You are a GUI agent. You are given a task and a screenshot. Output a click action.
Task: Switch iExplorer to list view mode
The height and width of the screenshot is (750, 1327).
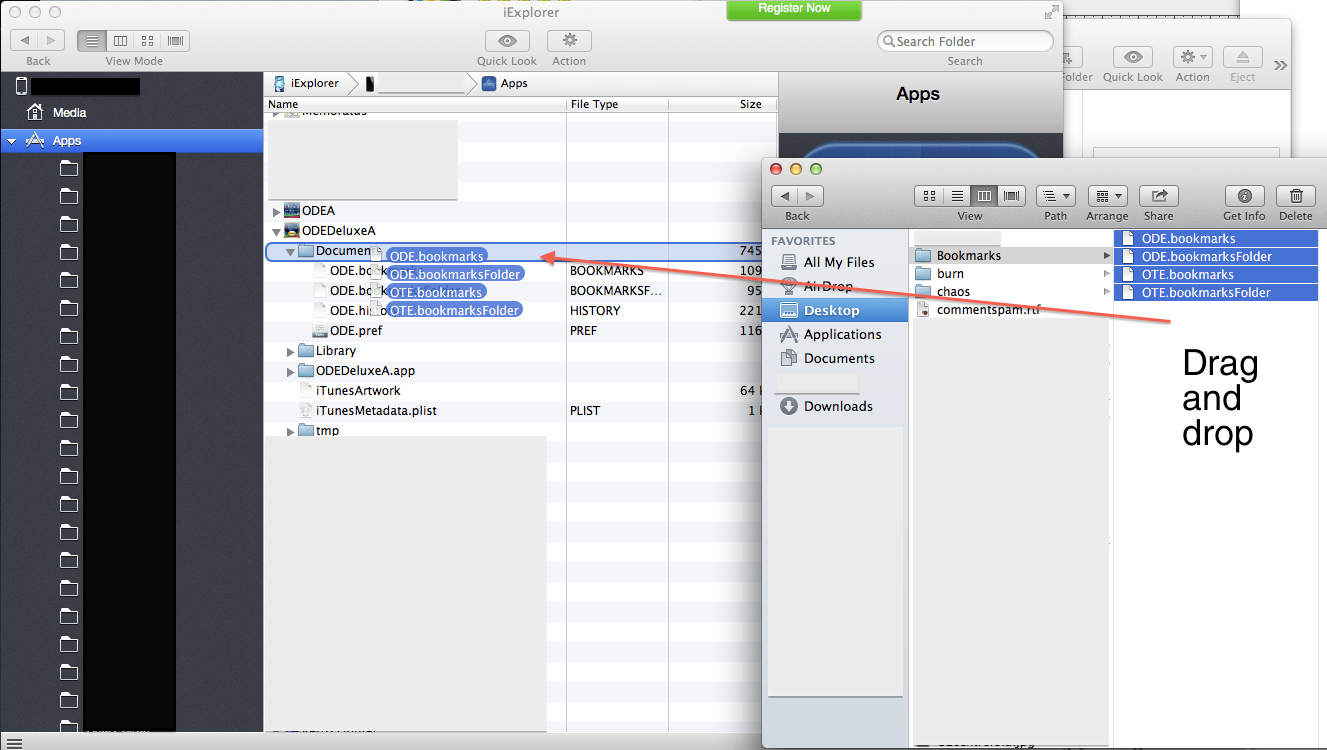tap(92, 41)
